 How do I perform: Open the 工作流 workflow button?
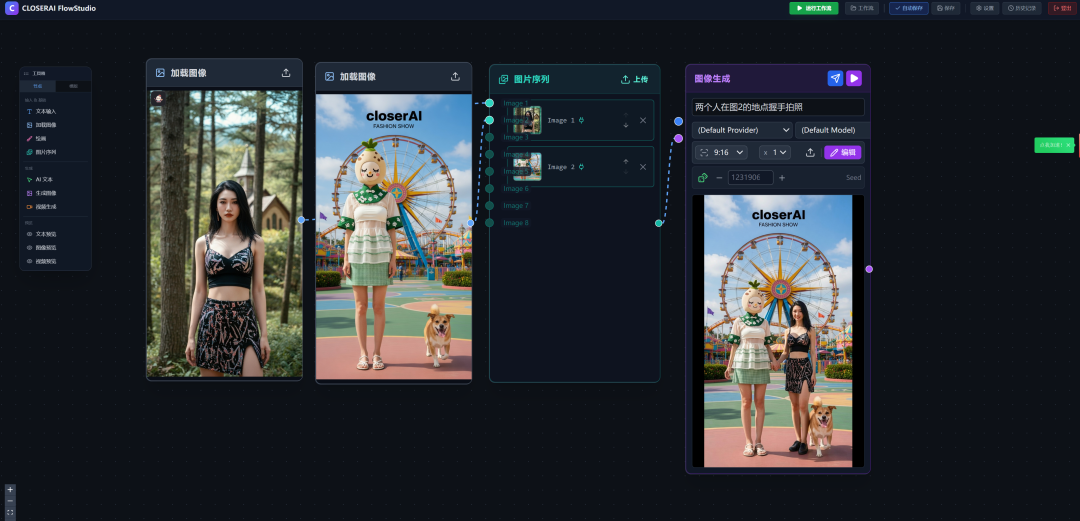pos(862,8)
